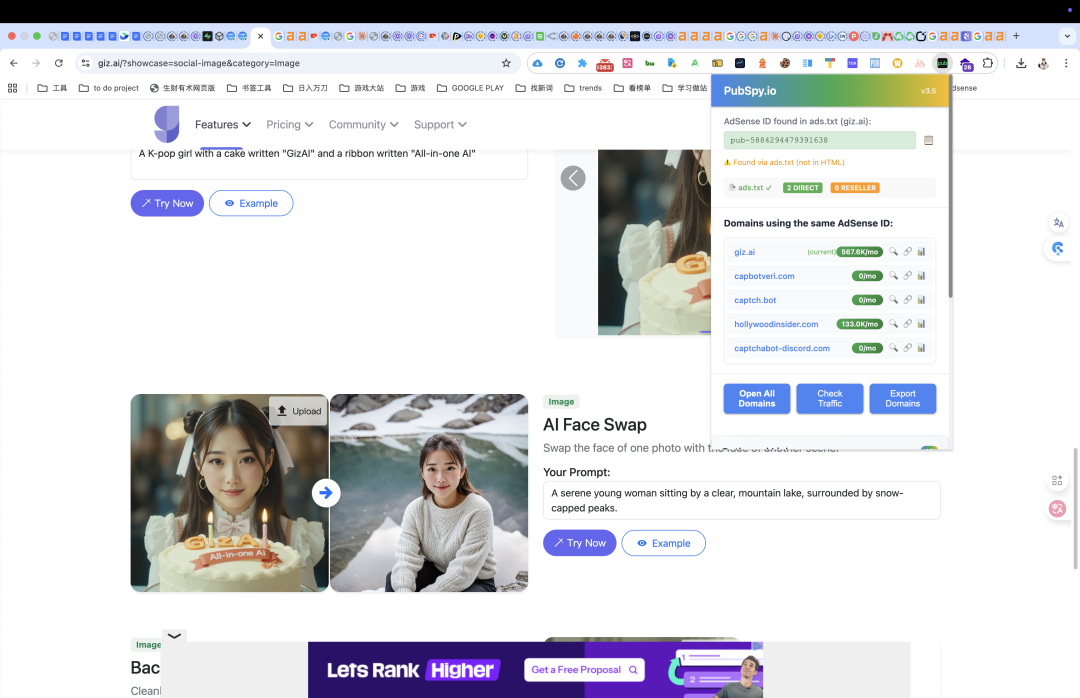
Task: Click the search icon for capbotveri.com
Action: [893, 276]
